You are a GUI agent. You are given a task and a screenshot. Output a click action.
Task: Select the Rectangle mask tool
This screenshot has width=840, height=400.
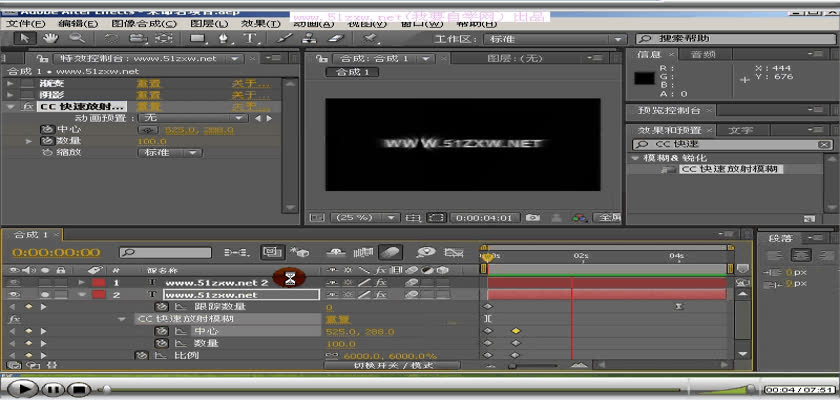coord(198,39)
